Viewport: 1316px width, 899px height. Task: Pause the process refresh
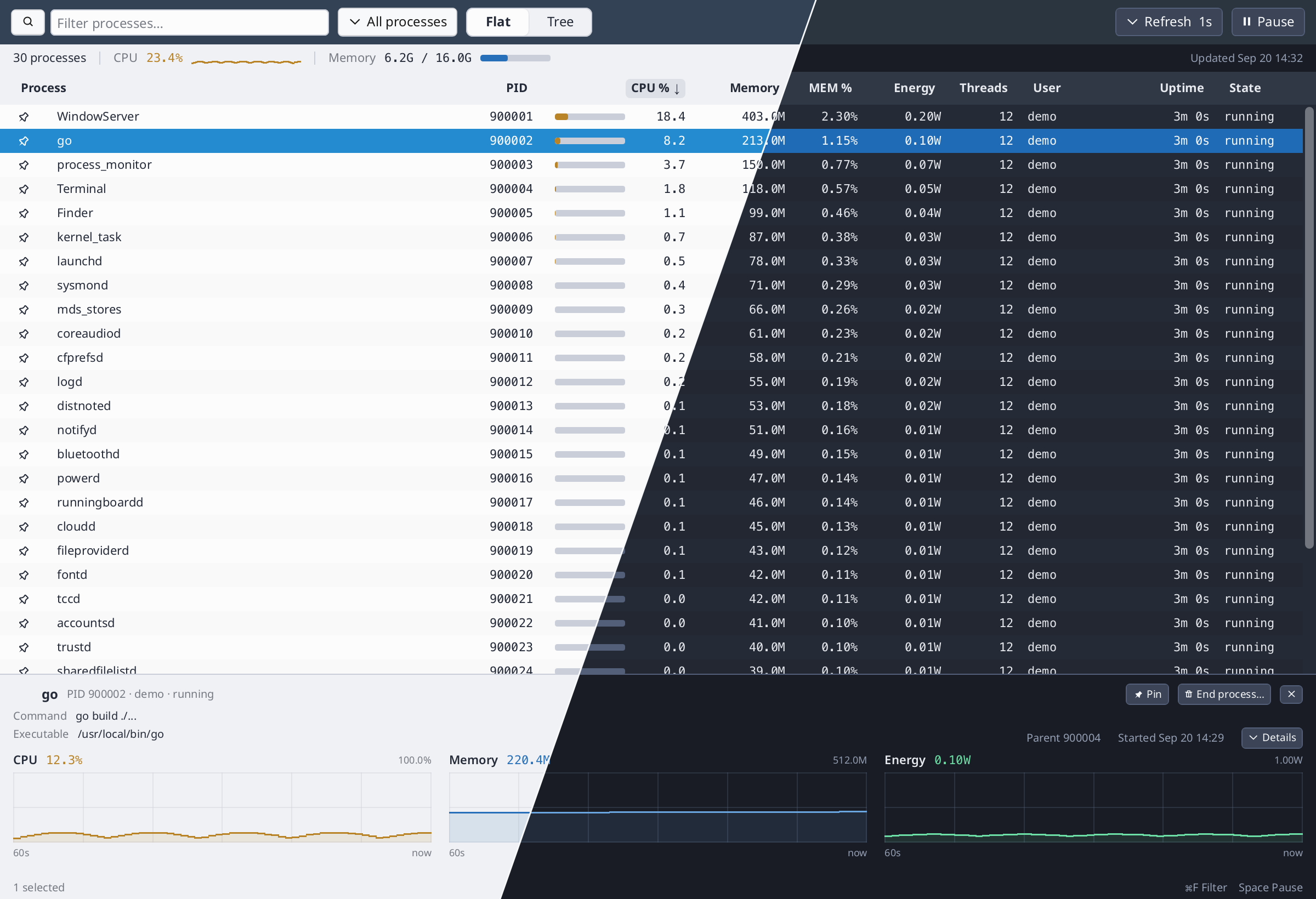tap(1268, 22)
